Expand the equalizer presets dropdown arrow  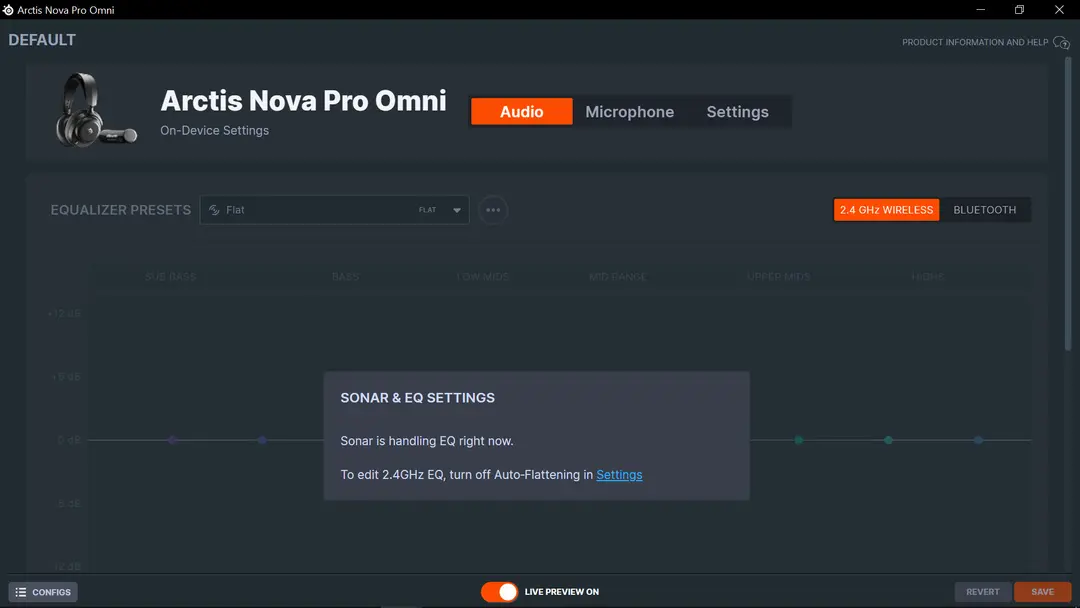[457, 210]
